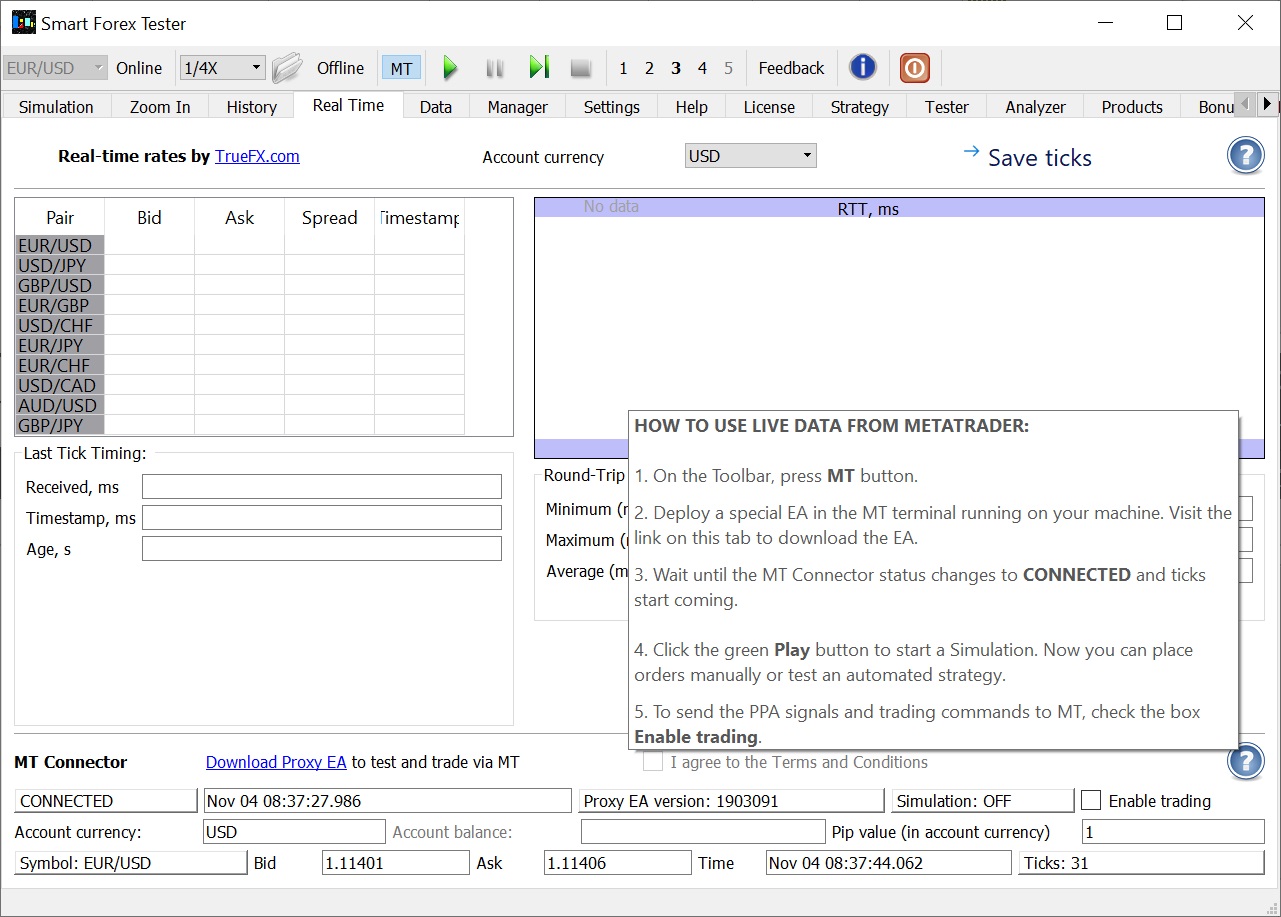The image size is (1281, 917).
Task: Click the Ticks: 31 button
Action: (x=1141, y=863)
